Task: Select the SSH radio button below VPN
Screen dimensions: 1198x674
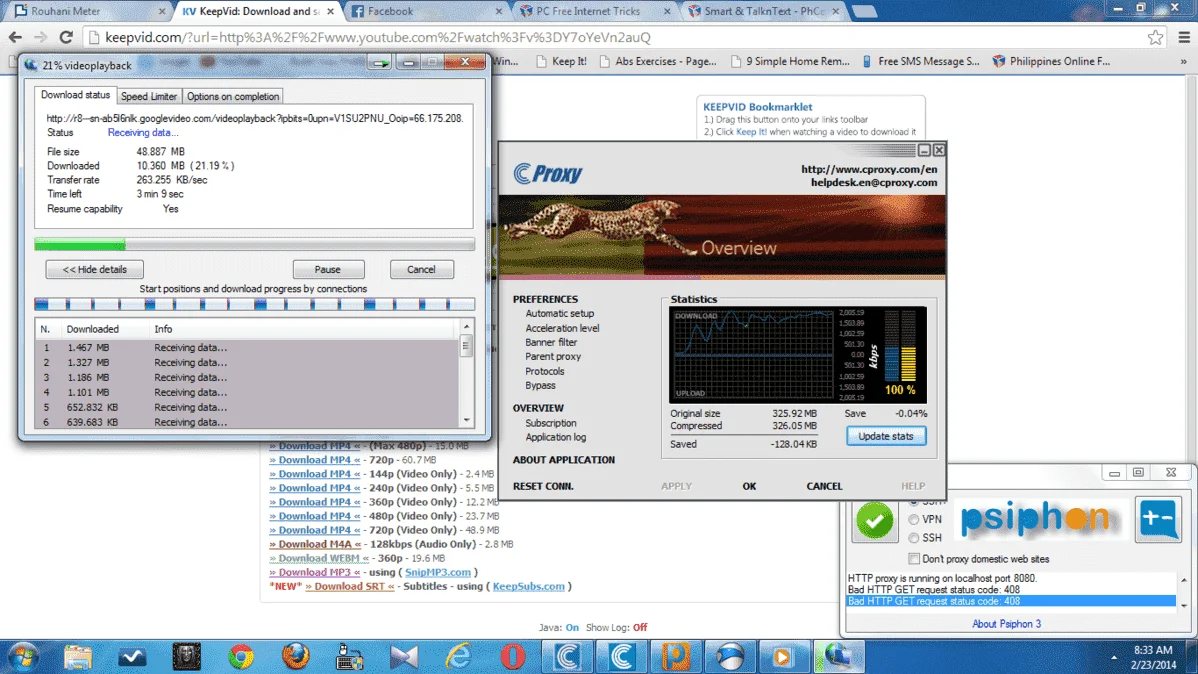Action: coord(914,538)
